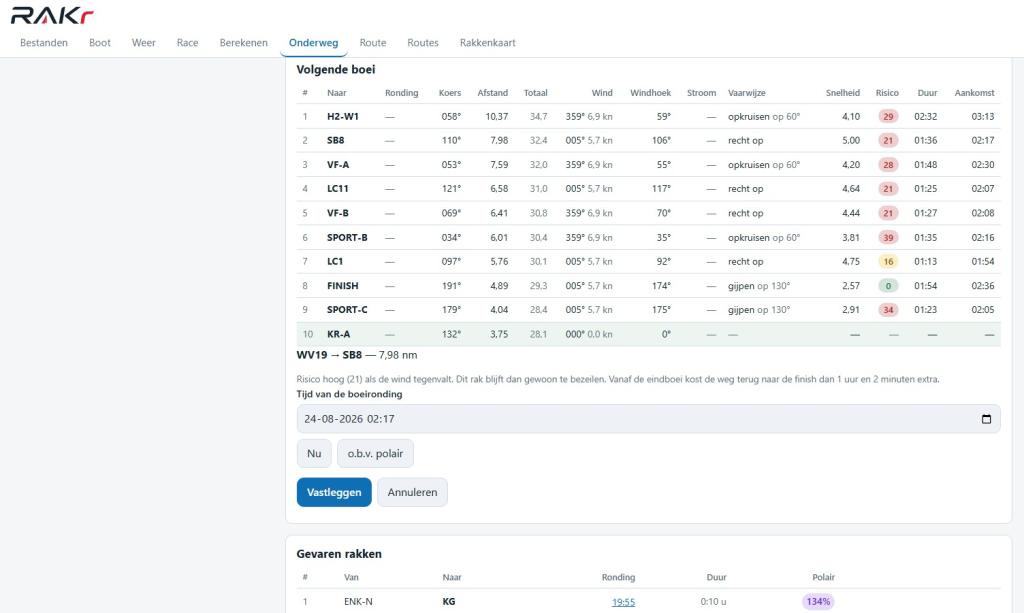Switch to the Rakkenkaart tab
Viewport: 1024px width, 613px height.
pyautogui.click(x=487, y=43)
